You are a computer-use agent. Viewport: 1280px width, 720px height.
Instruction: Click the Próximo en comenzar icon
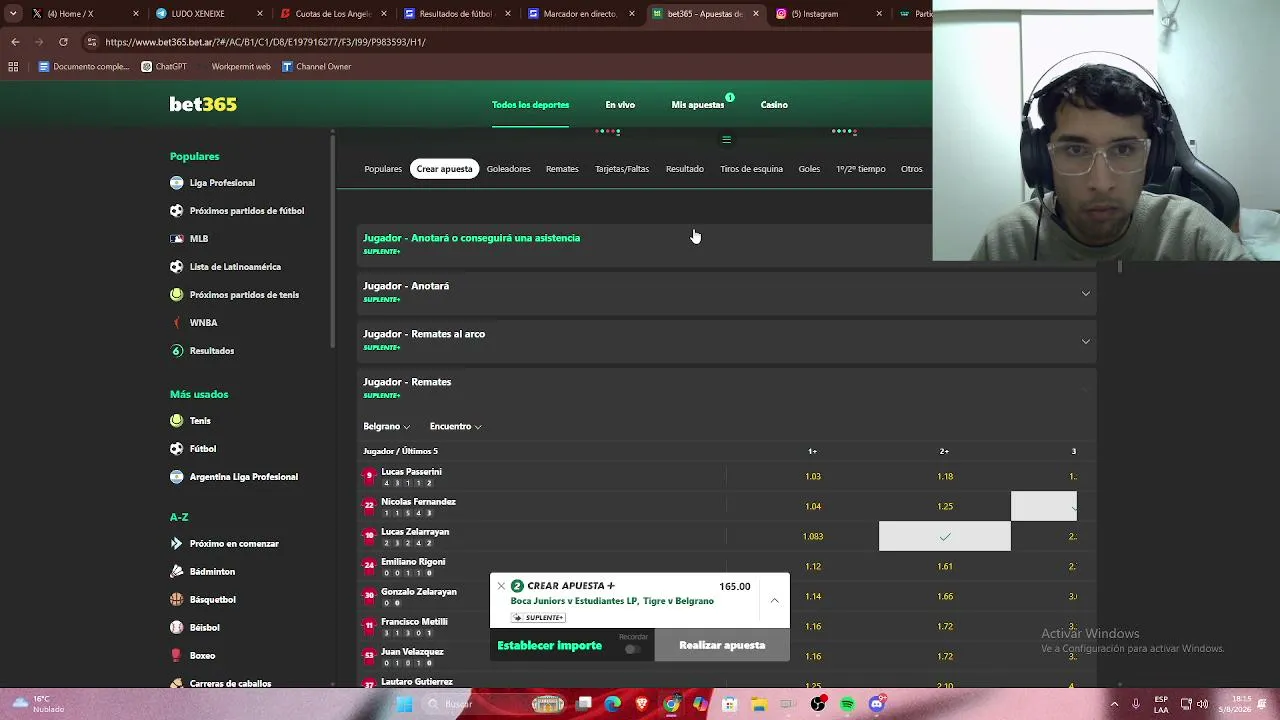(177, 544)
